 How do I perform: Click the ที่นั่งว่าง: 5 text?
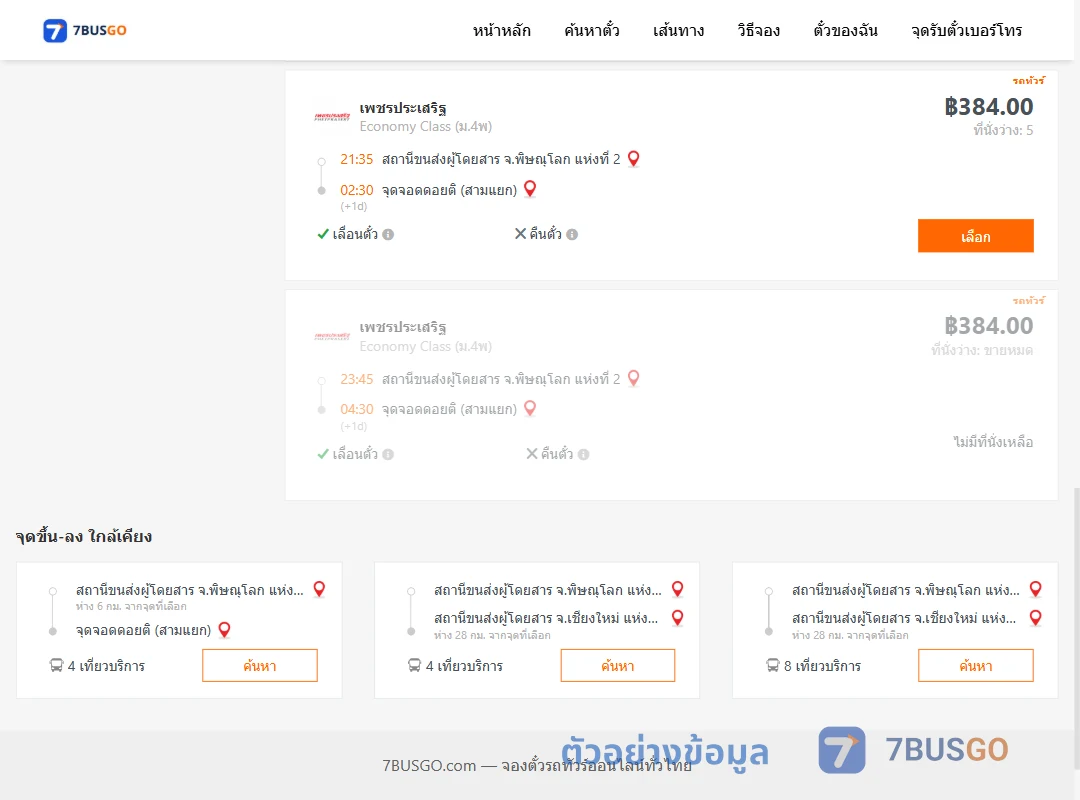click(1003, 130)
